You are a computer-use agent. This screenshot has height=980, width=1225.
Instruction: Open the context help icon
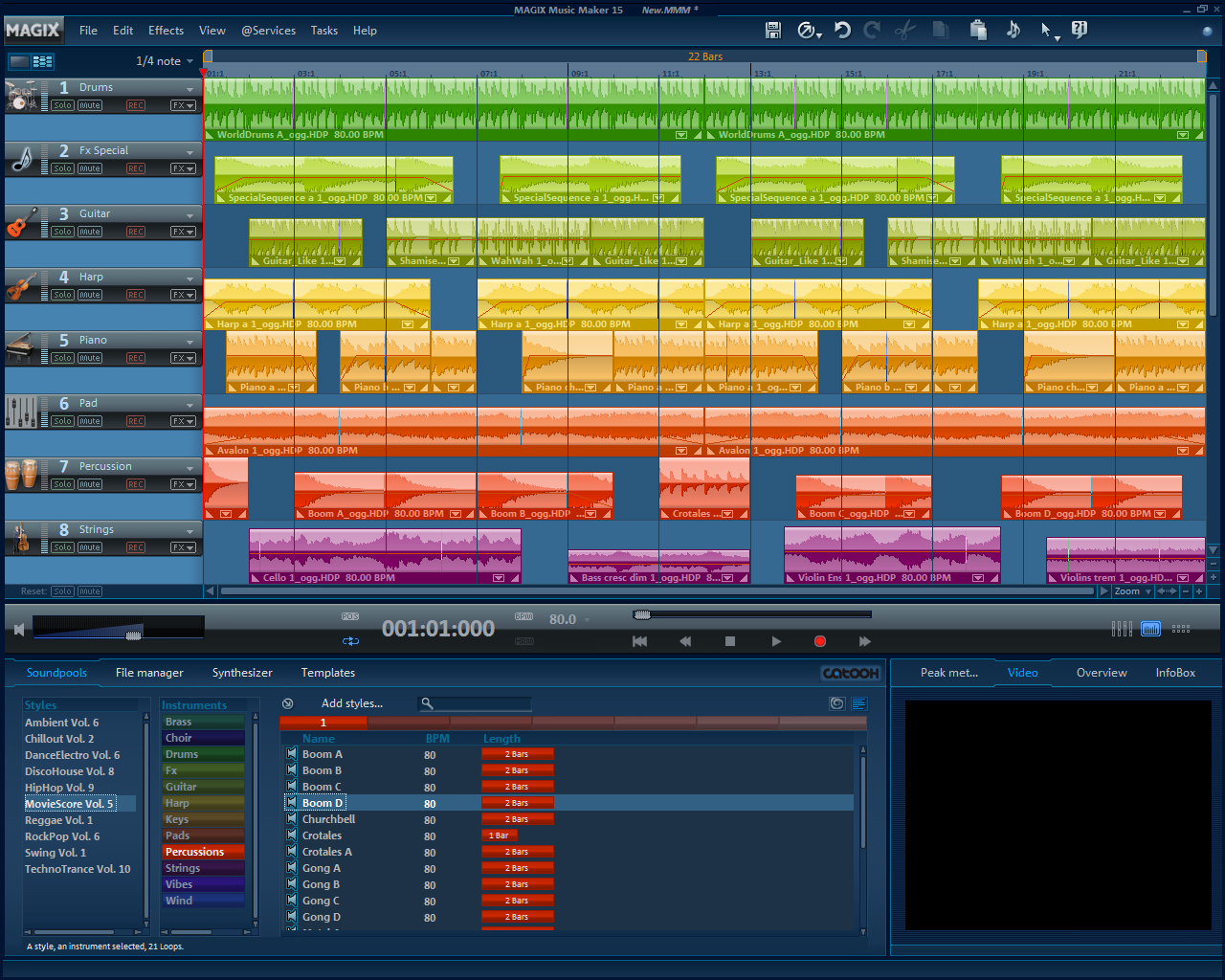(x=1080, y=31)
